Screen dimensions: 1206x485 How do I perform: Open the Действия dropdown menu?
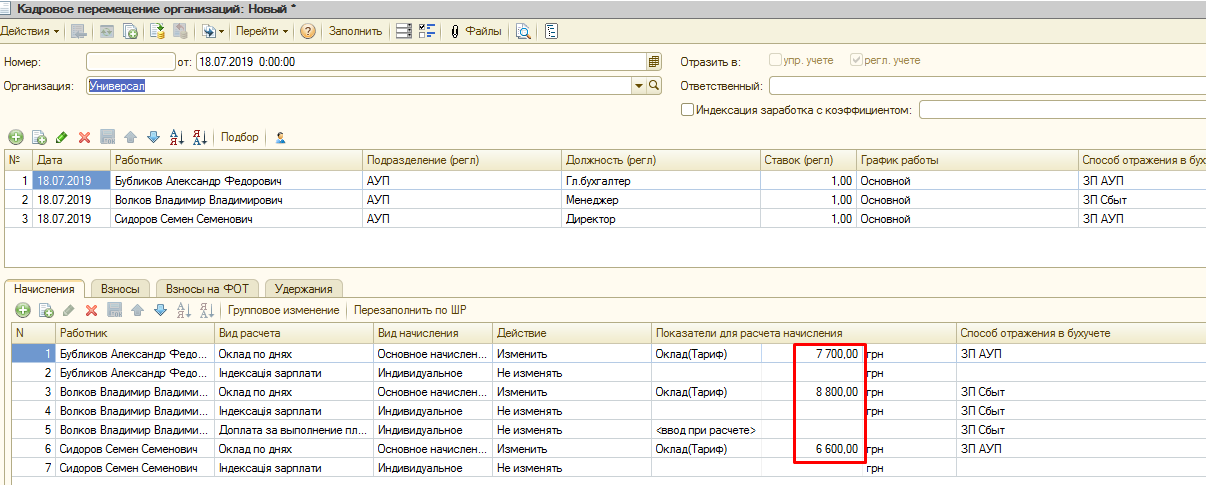pyautogui.click(x=30, y=31)
